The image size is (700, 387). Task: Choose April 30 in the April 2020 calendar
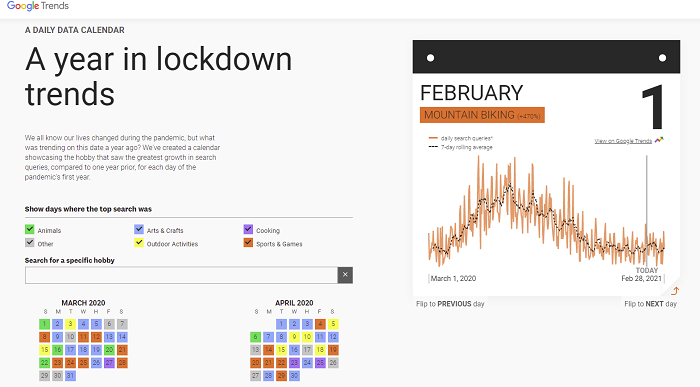pyautogui.click(x=294, y=376)
